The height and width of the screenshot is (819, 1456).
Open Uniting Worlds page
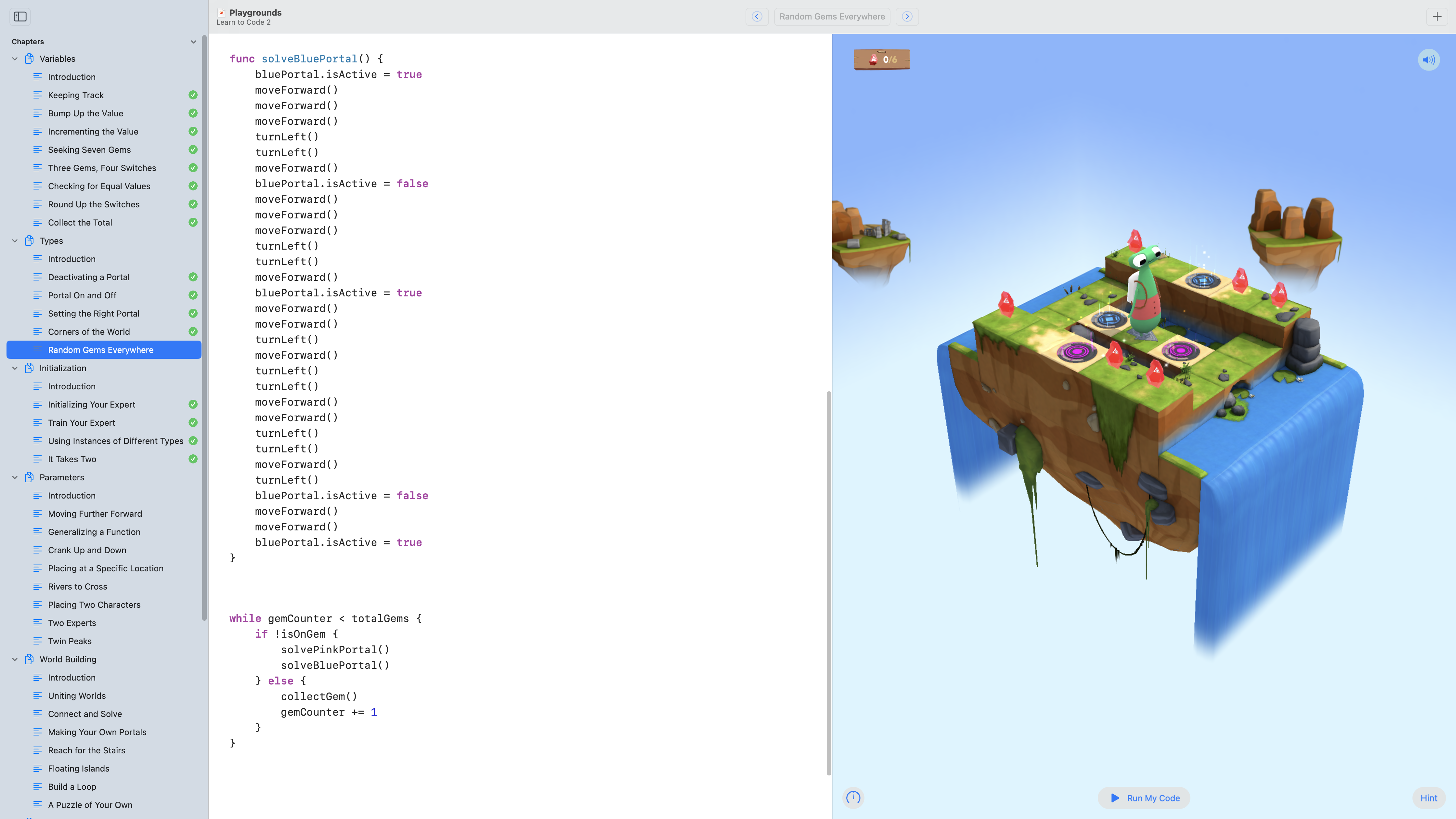point(104,696)
